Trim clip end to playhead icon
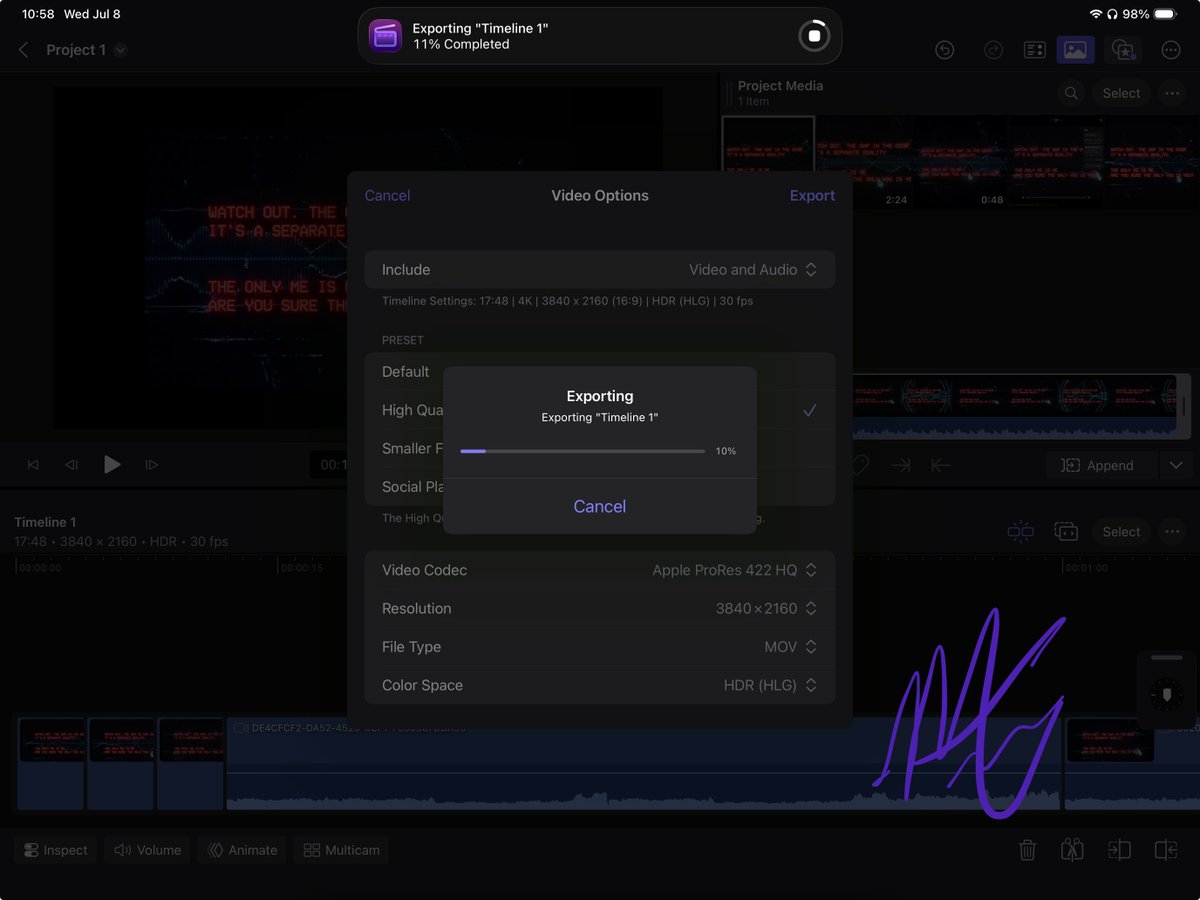The width and height of the screenshot is (1200, 900). (x=1166, y=850)
